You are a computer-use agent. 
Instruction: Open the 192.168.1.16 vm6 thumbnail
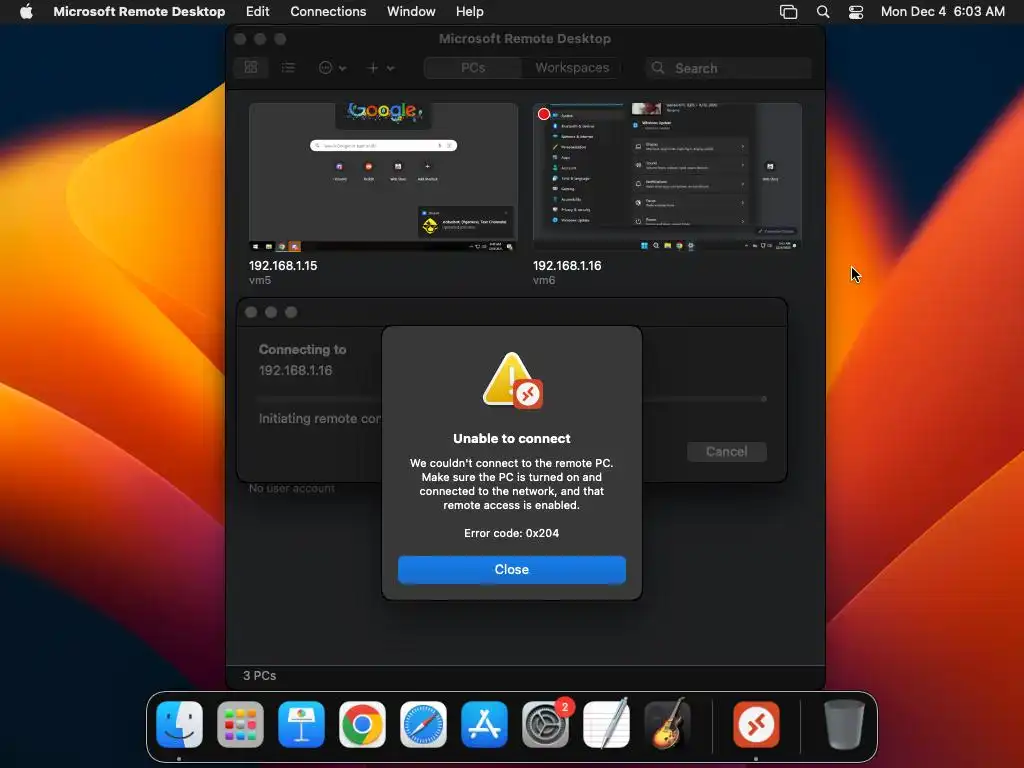(667, 176)
